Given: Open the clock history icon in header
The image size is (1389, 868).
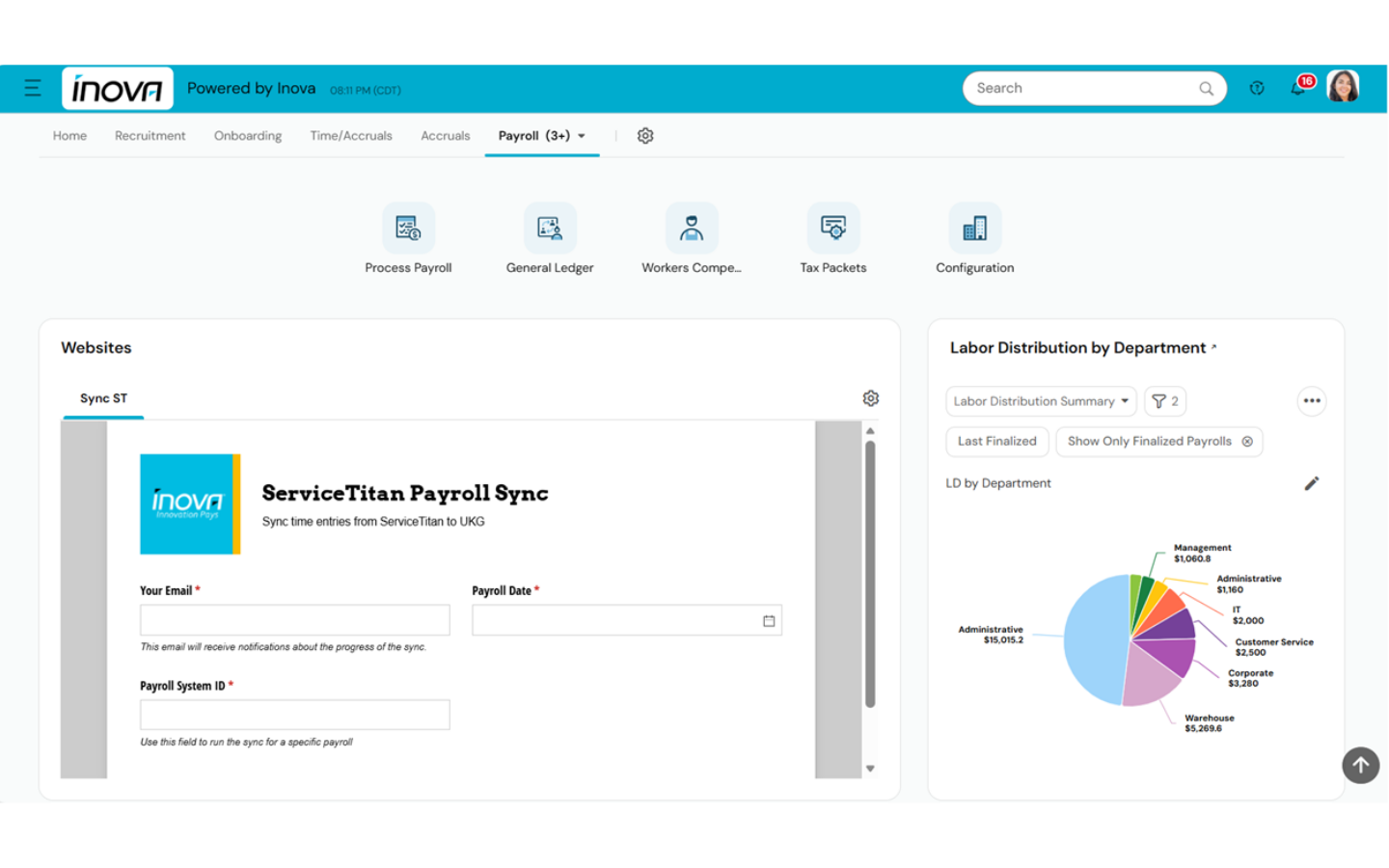Looking at the screenshot, I should pyautogui.click(x=1257, y=88).
